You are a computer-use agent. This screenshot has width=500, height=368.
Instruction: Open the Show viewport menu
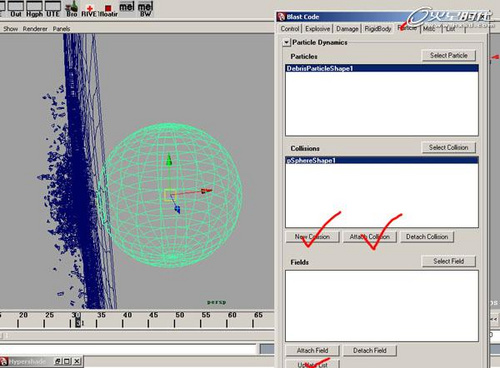point(11,29)
